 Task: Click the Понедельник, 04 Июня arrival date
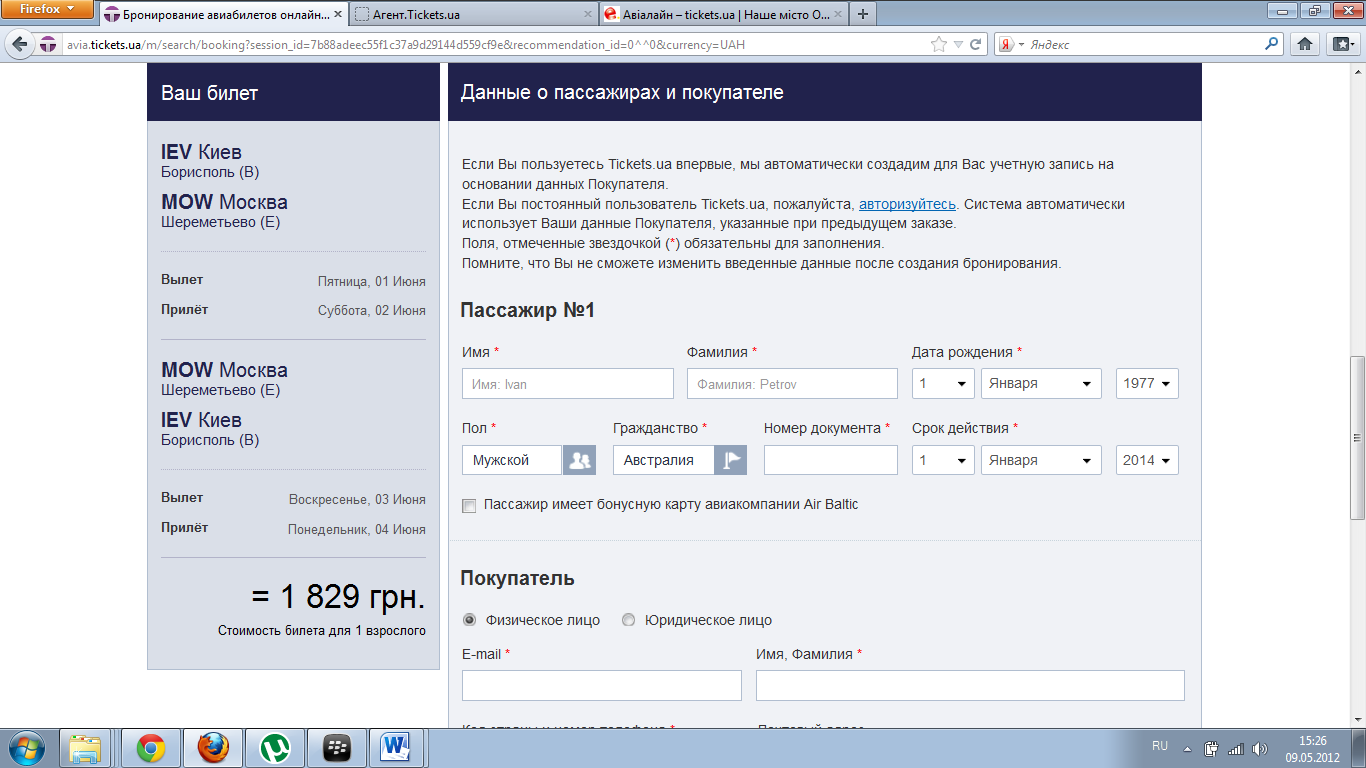pyautogui.click(x=357, y=530)
